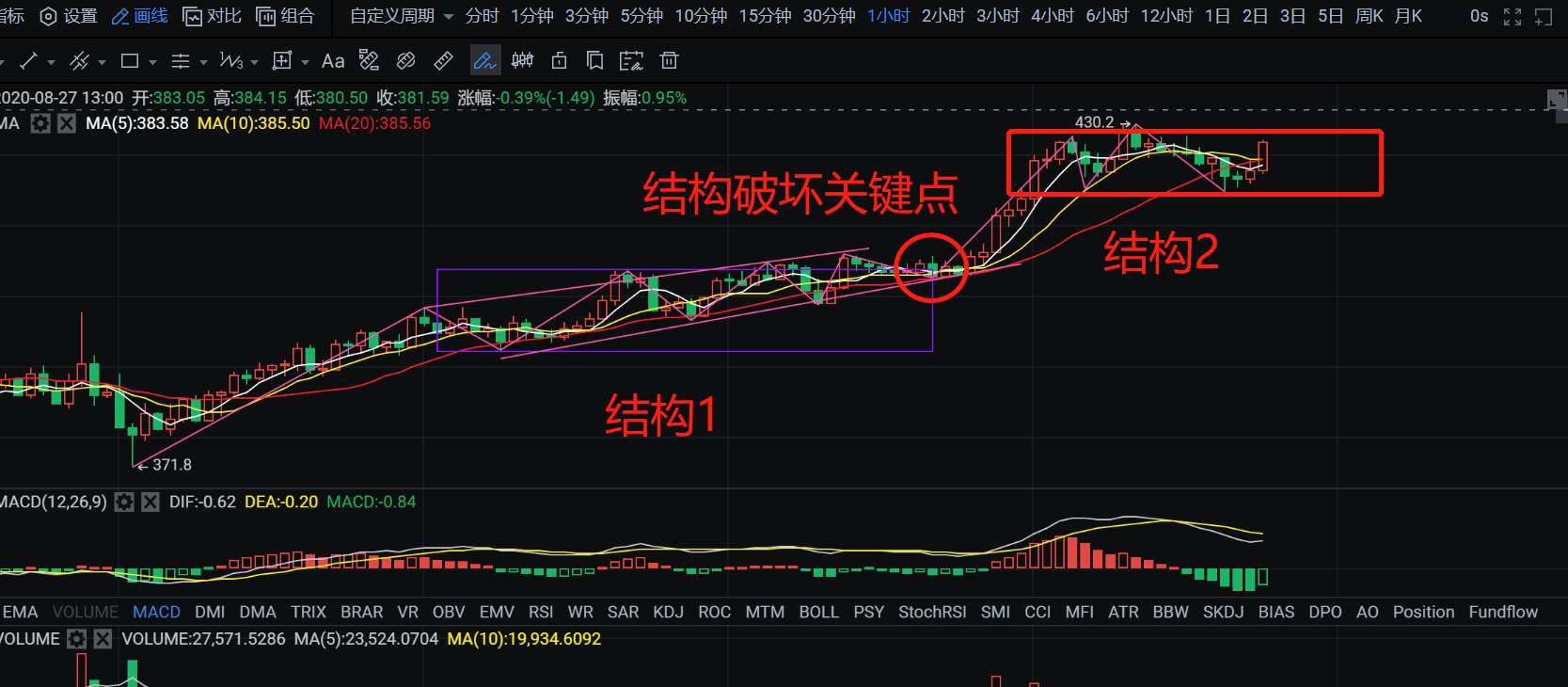Image resolution: width=1568 pixels, height=687 pixels.
Task: Click the candlestick pattern toolbar icon
Action: (x=522, y=61)
